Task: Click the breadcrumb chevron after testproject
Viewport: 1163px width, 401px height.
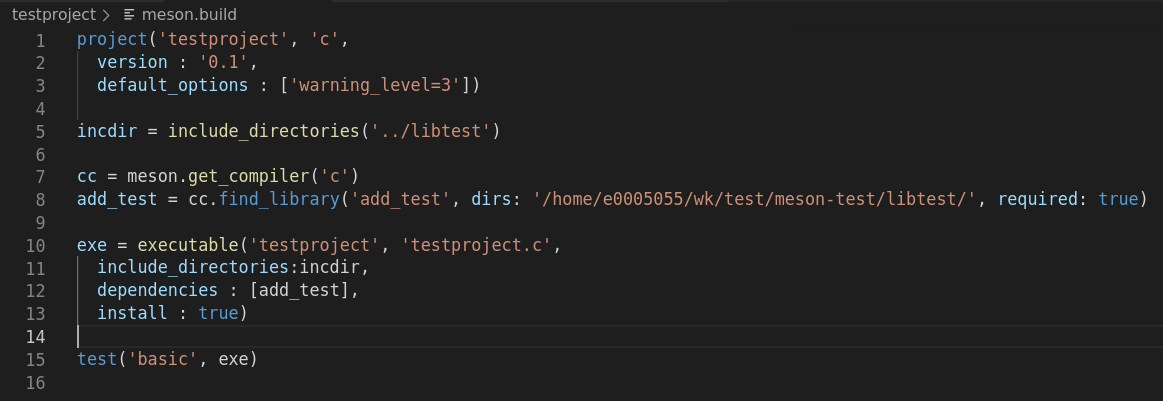Action: coord(106,15)
